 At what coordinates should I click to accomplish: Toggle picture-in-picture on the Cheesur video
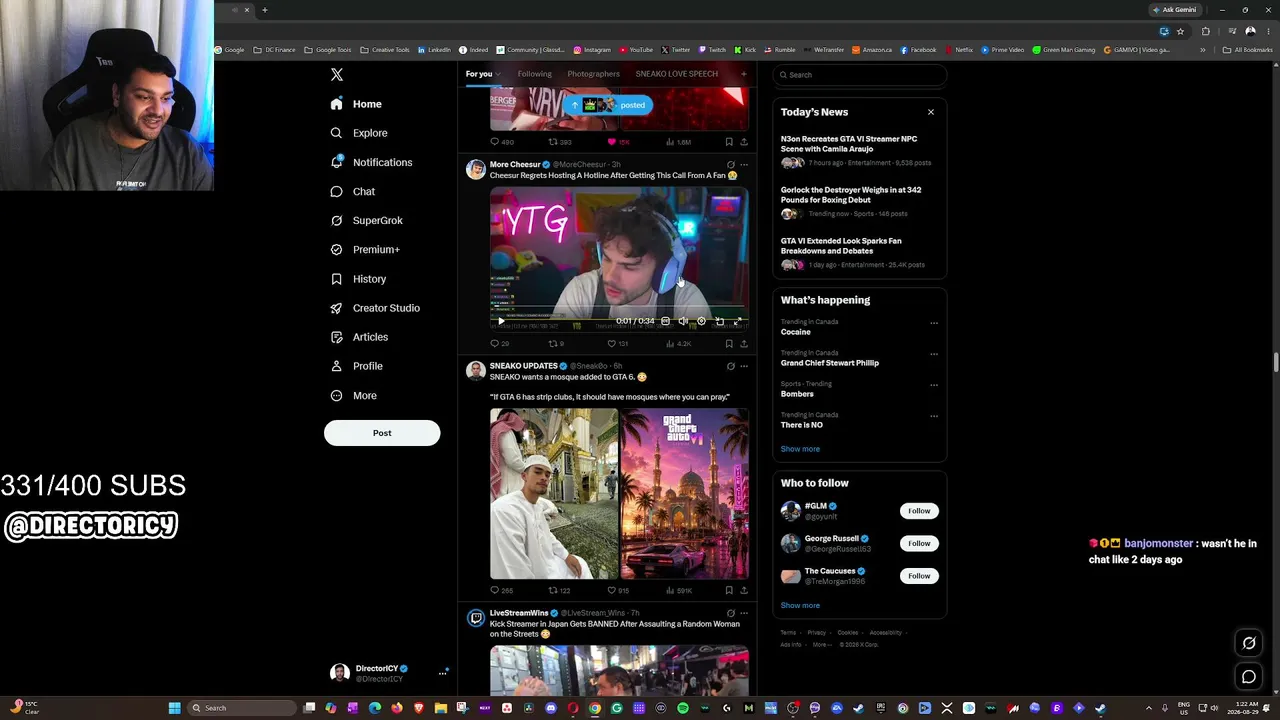719,321
